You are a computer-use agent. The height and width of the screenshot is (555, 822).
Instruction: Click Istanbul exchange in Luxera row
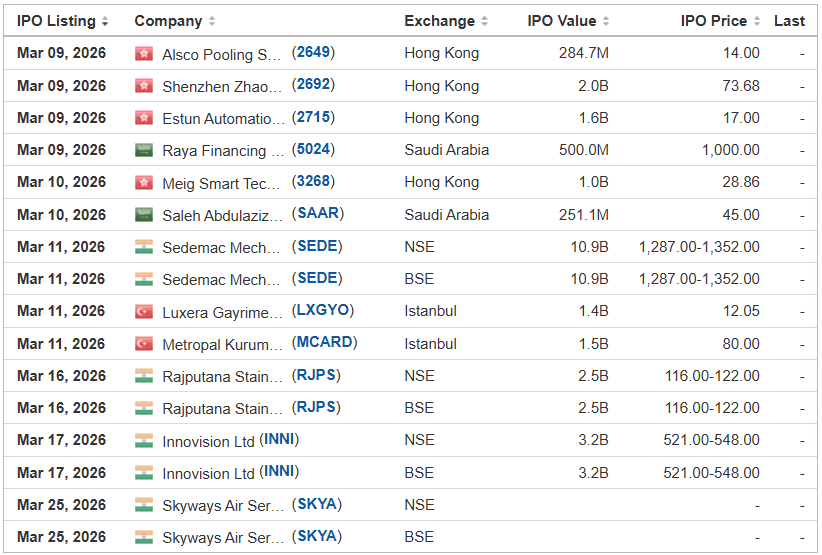pyautogui.click(x=430, y=311)
